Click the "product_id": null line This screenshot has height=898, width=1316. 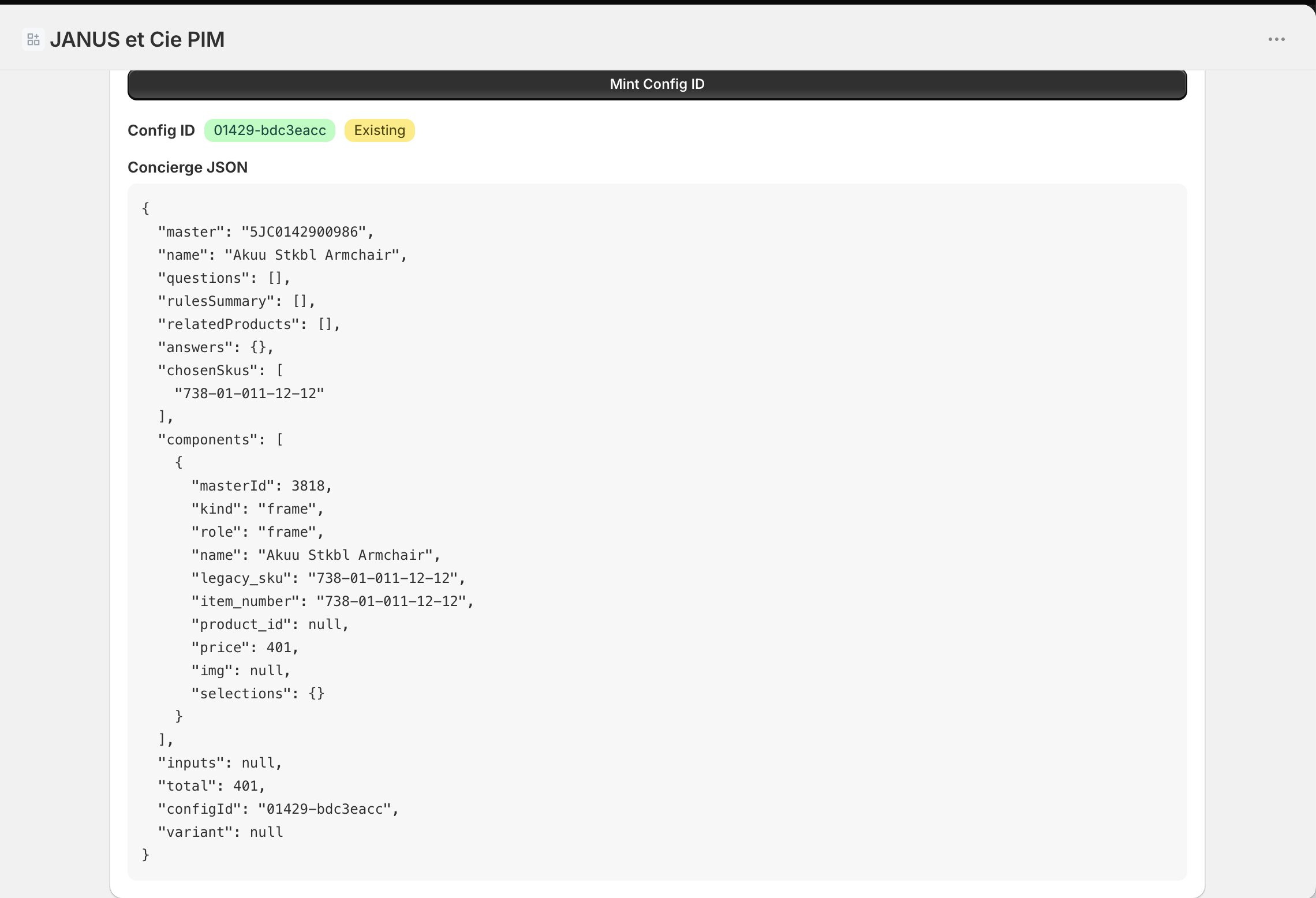[270, 624]
